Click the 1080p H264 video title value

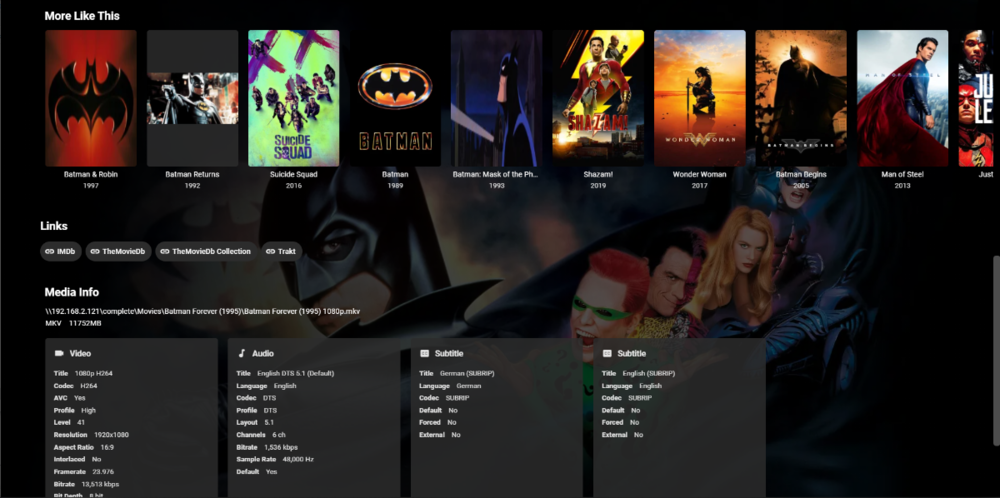pyautogui.click(x=94, y=373)
